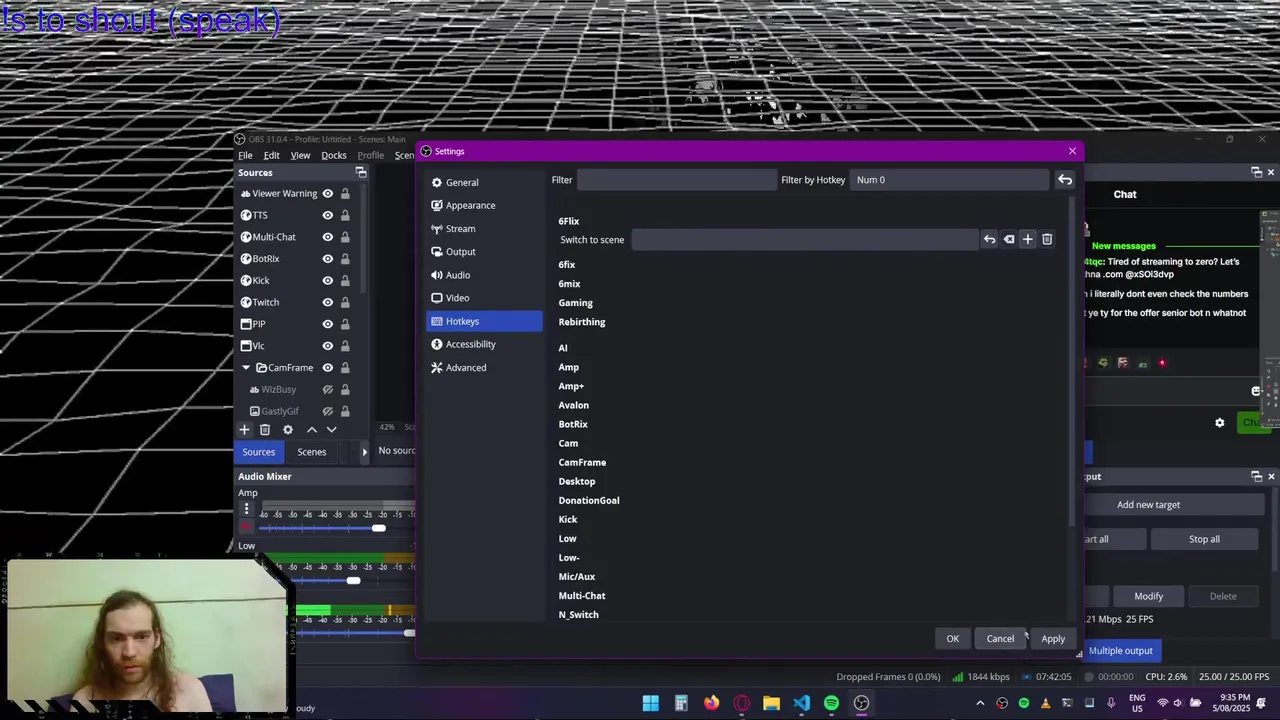Remove selected source with trash icon
Screen dimensions: 1280x720
click(x=265, y=429)
